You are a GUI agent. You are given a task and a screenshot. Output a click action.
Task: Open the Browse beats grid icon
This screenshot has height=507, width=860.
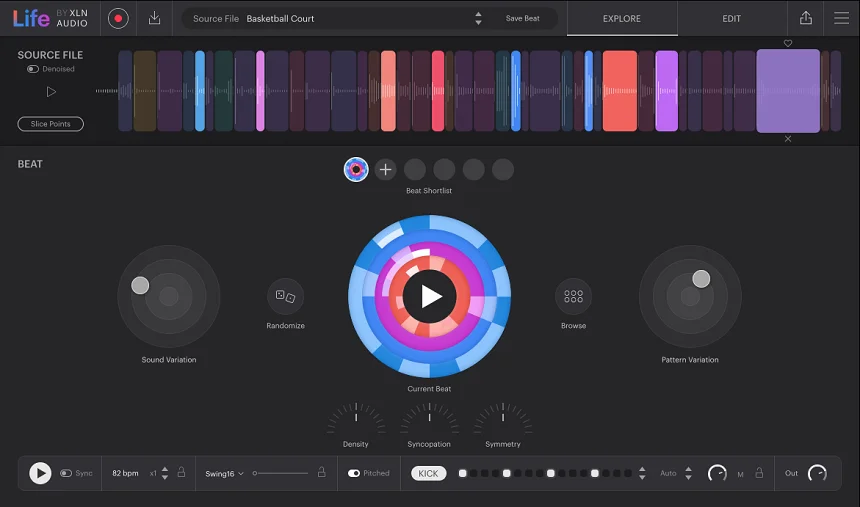[x=573, y=296]
